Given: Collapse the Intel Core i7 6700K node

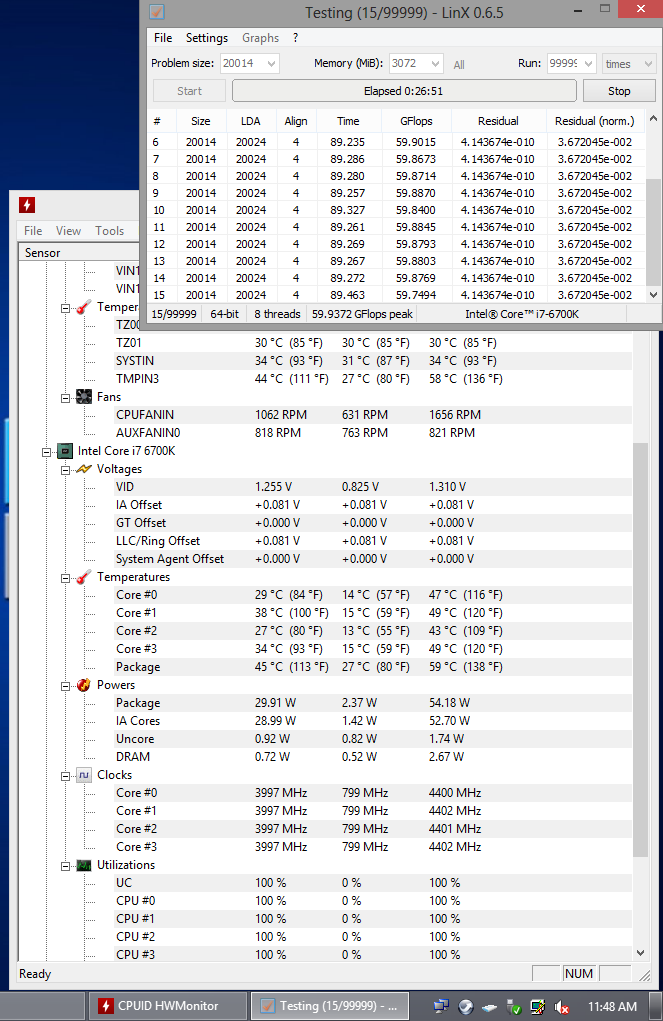Looking at the screenshot, I should [46, 452].
